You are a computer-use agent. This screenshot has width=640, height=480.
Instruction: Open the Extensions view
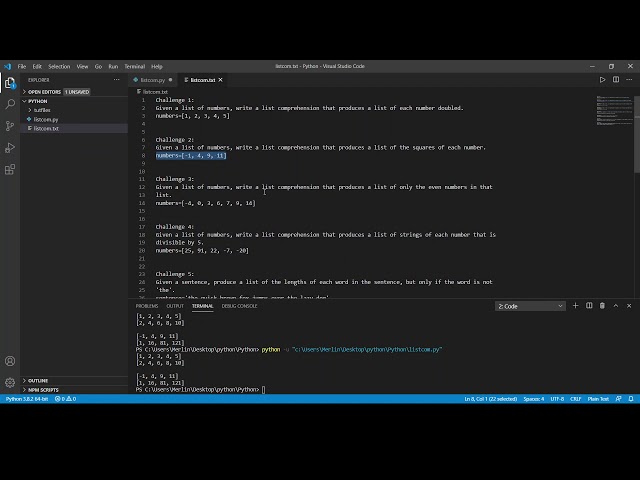click(x=10, y=169)
